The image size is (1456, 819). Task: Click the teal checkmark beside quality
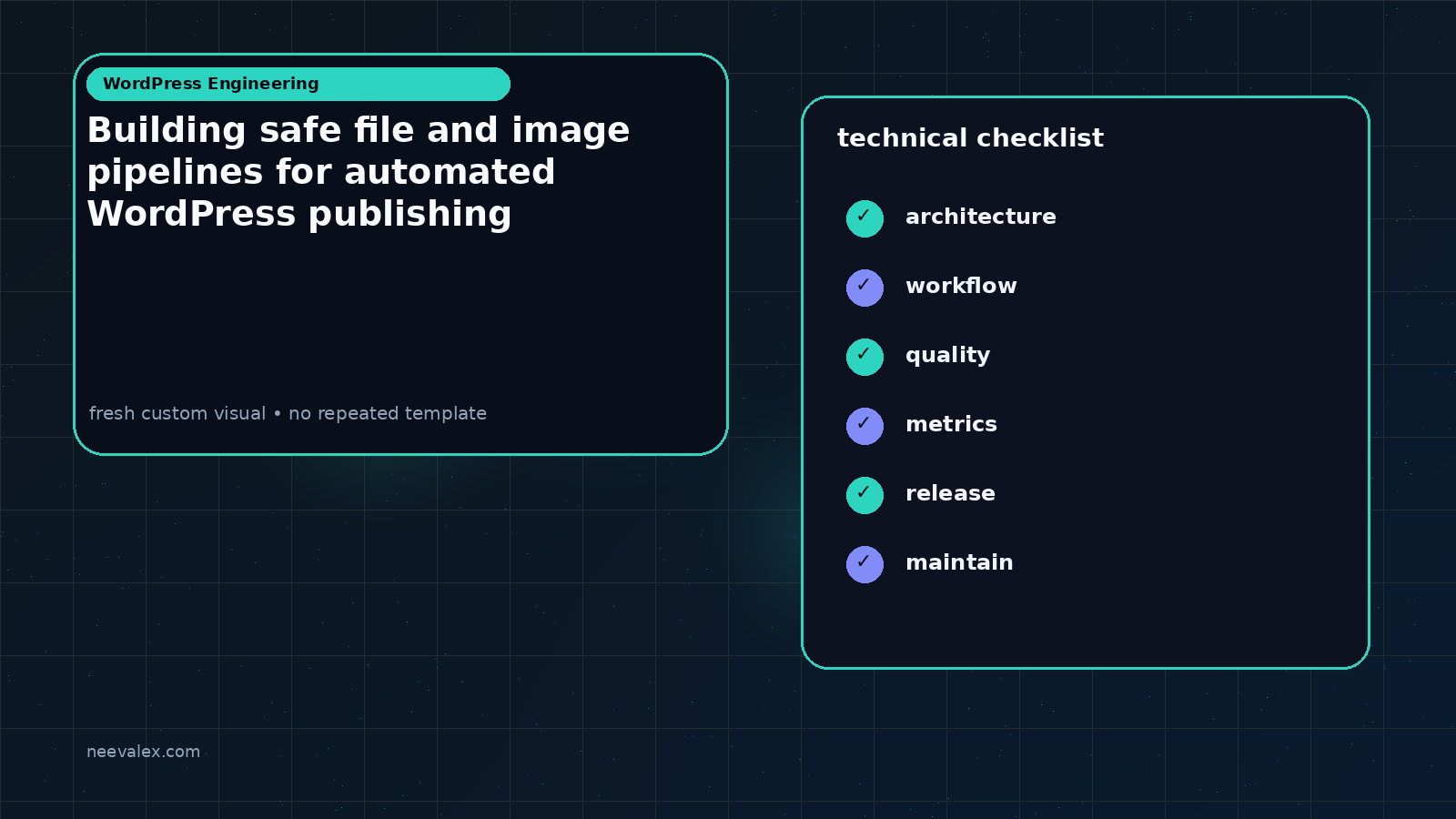pos(864,357)
